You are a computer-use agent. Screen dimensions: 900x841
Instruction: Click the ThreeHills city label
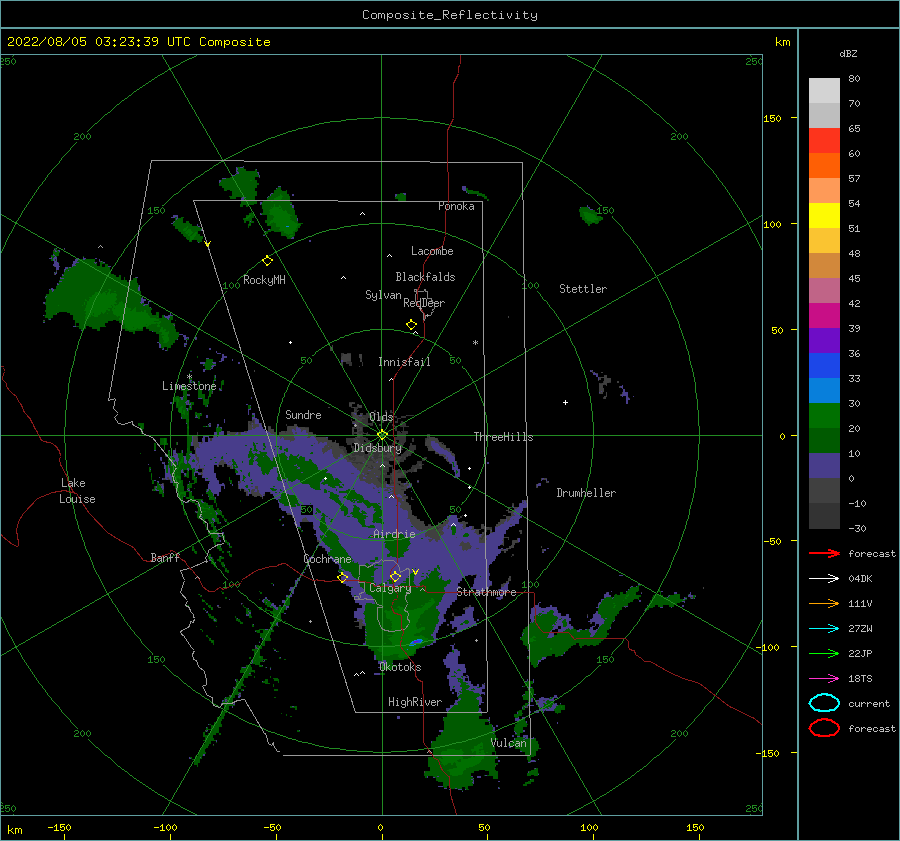503,437
